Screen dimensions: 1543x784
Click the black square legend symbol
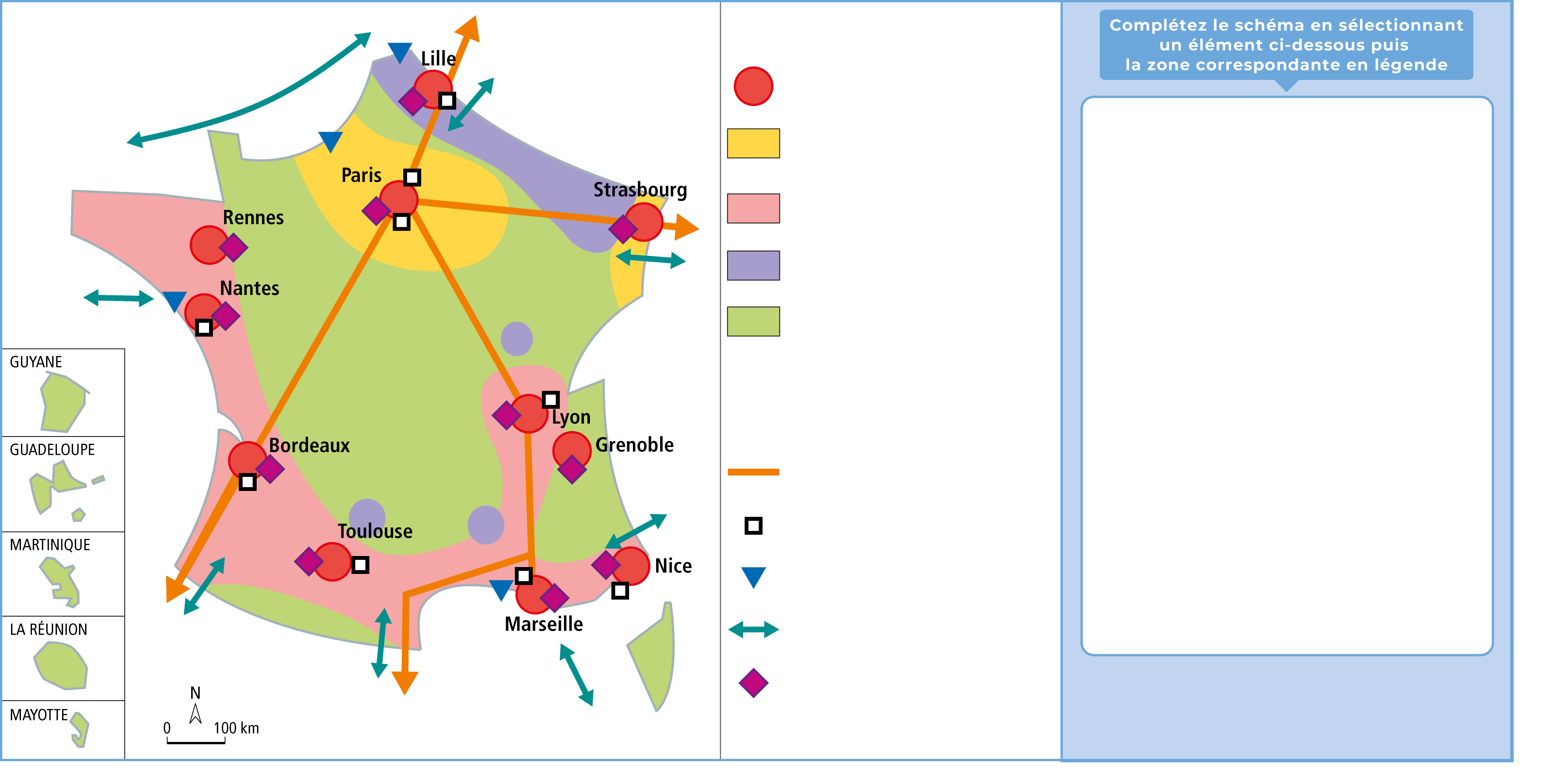tap(753, 526)
